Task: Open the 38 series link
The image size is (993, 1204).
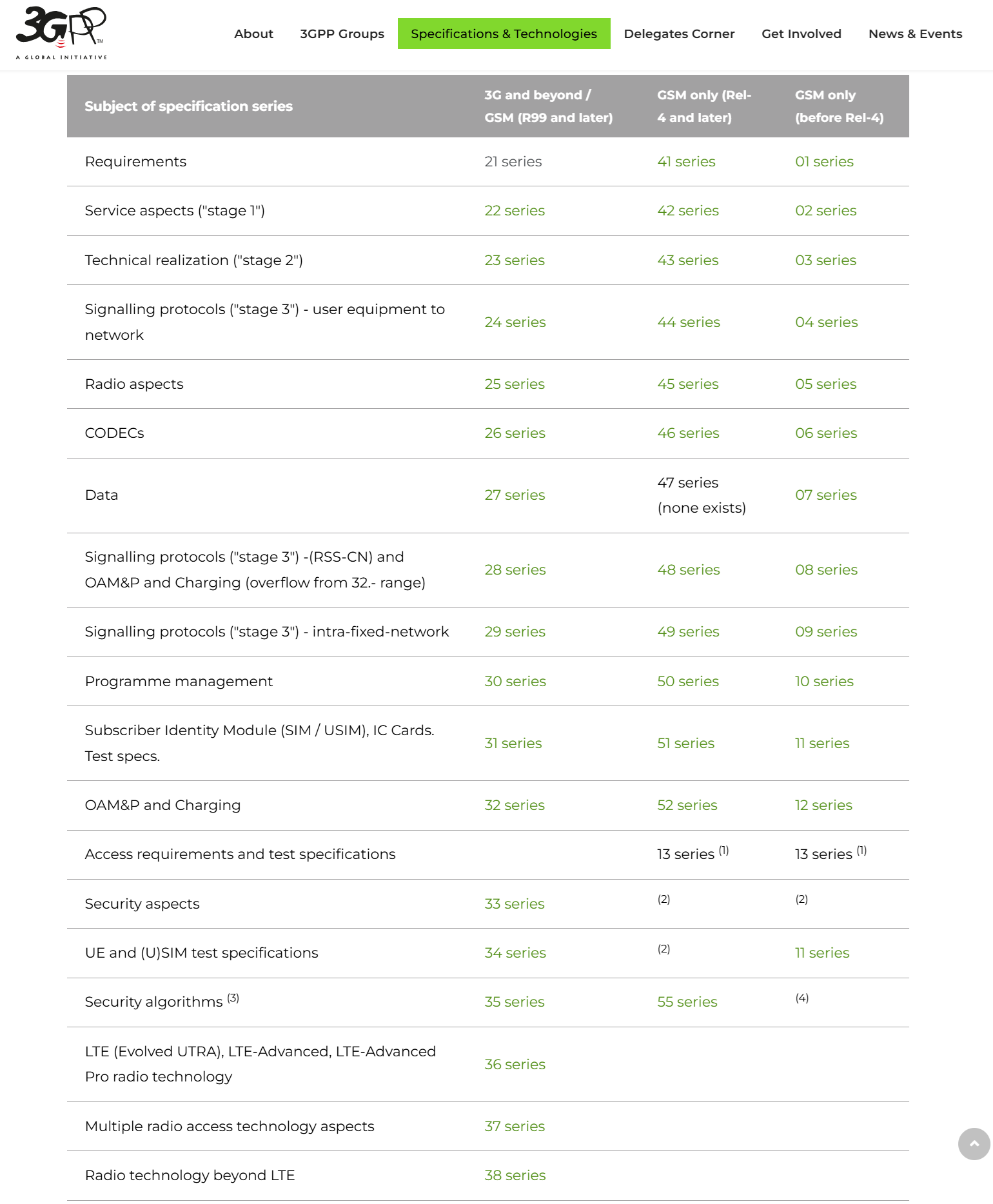Action: click(x=515, y=1176)
